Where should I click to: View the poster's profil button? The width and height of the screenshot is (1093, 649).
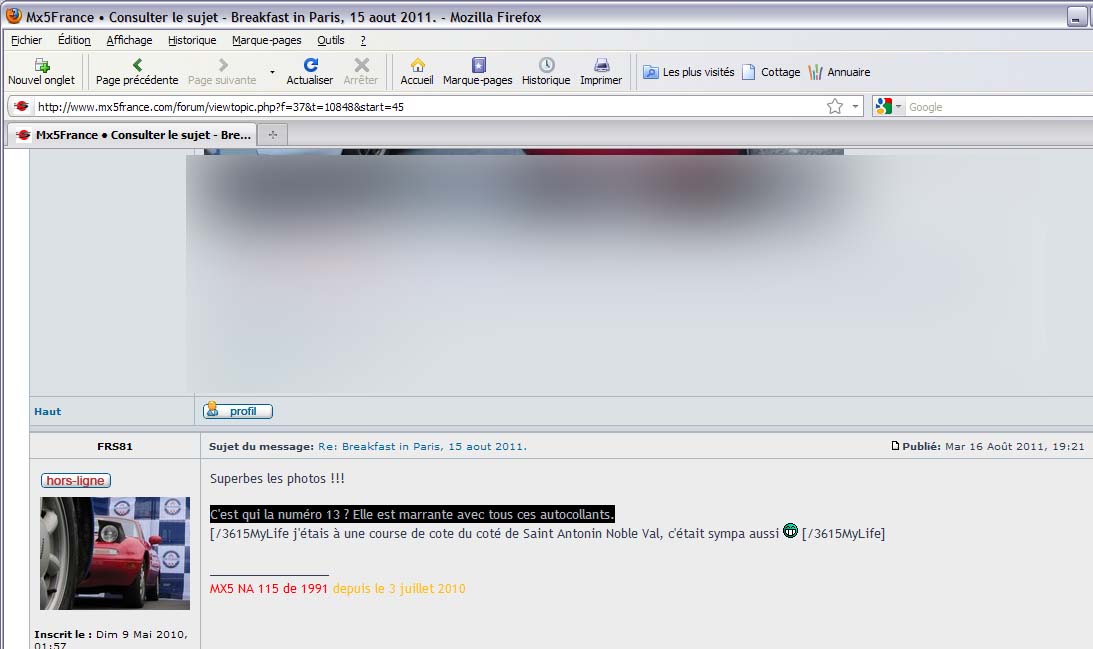tap(238, 411)
